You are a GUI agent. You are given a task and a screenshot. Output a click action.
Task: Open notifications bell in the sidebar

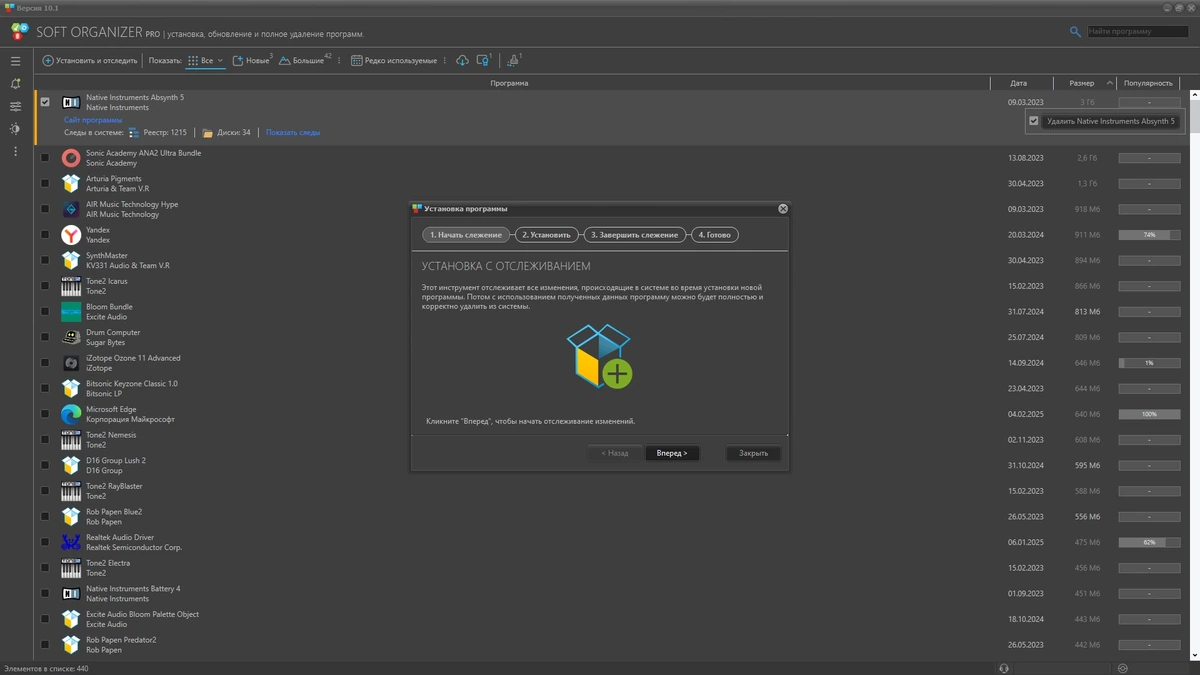tap(15, 84)
